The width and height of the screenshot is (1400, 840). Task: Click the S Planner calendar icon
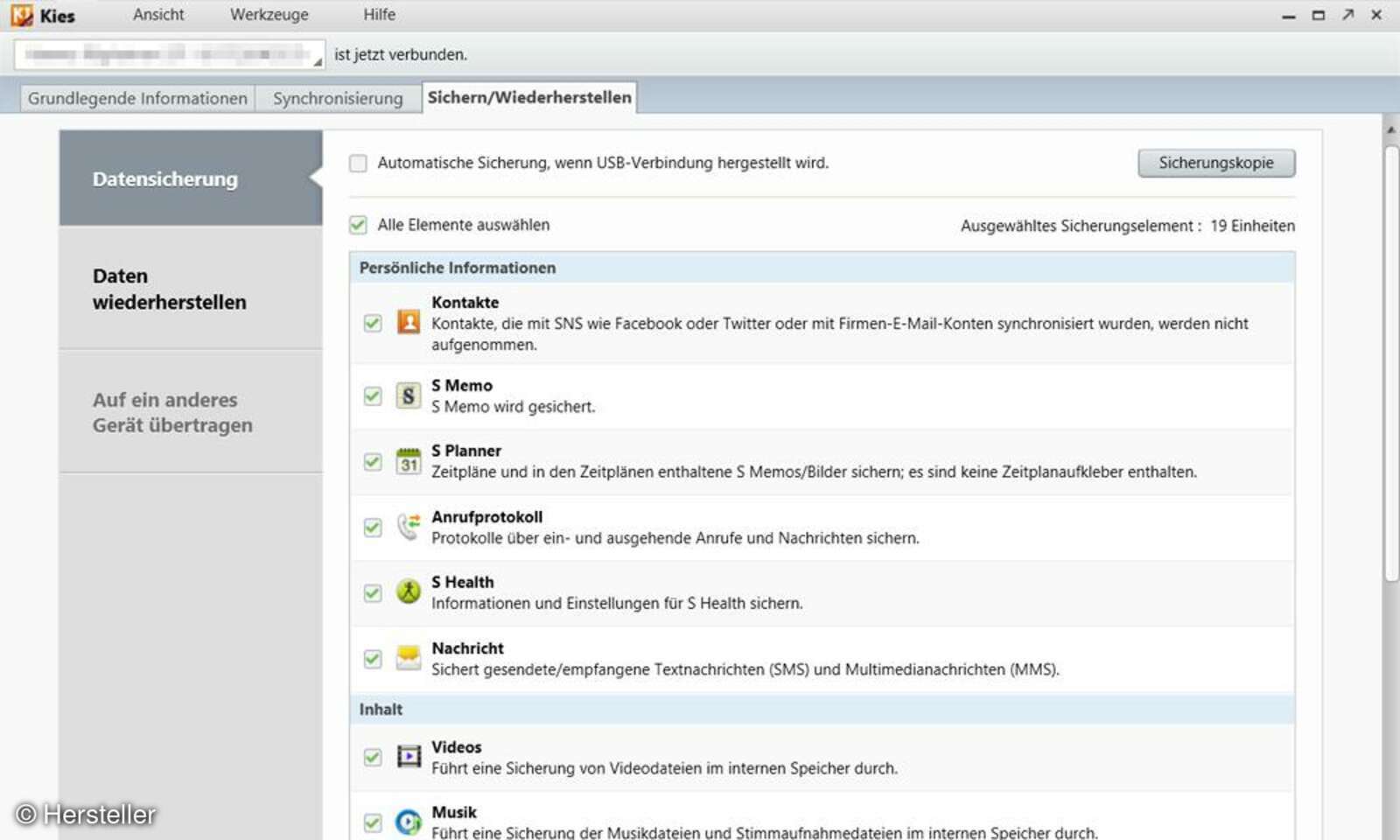pyautogui.click(x=409, y=461)
